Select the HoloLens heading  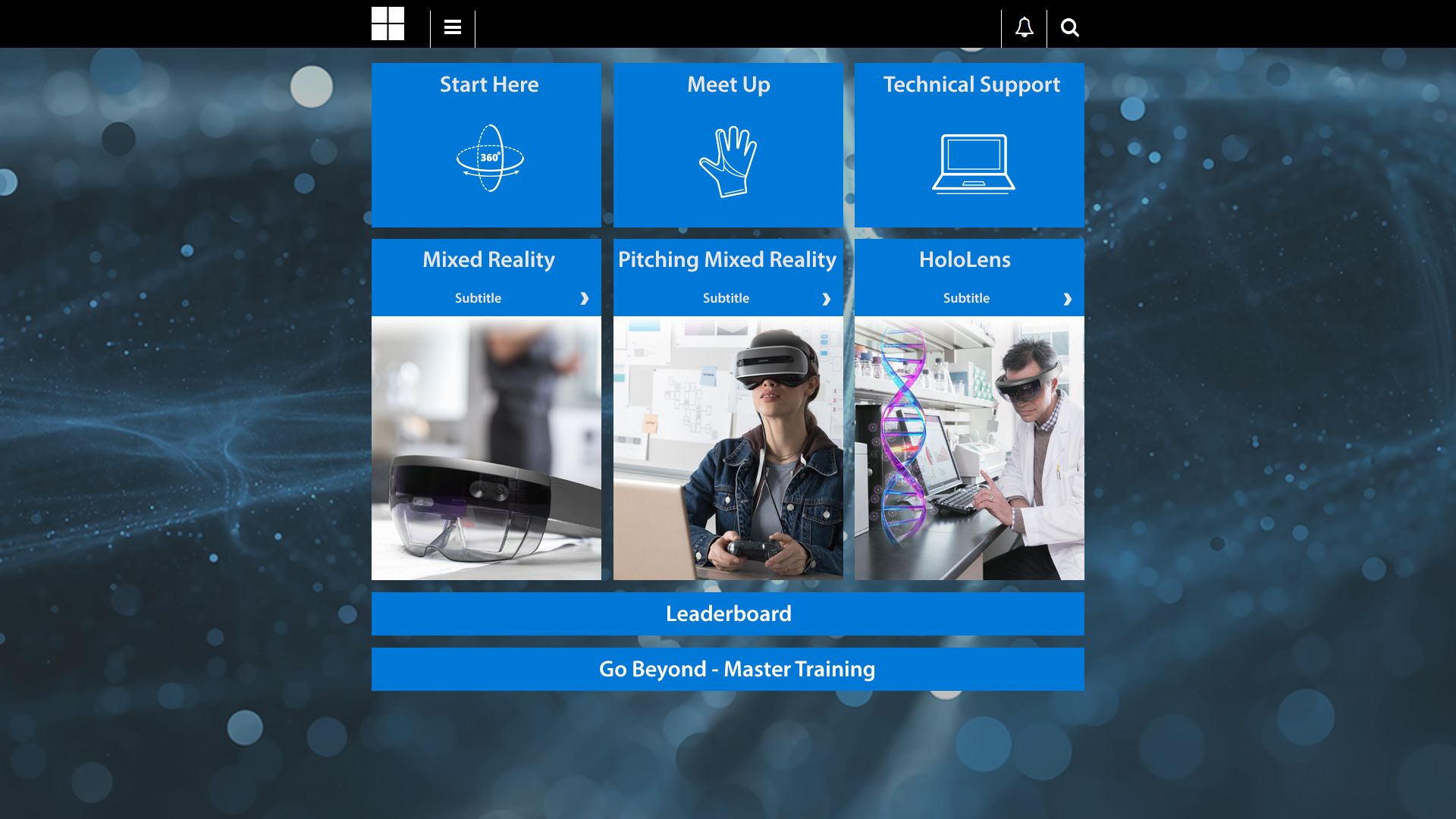965,260
